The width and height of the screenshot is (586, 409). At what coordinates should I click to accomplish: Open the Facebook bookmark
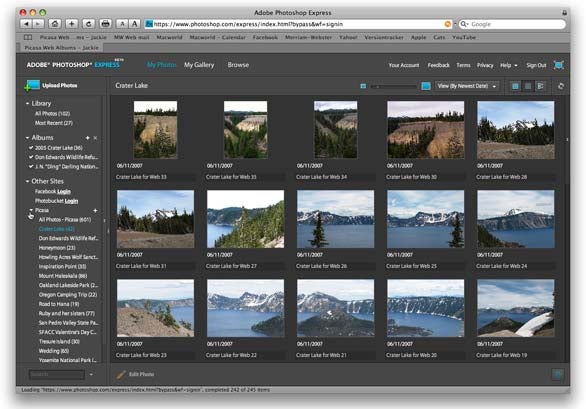pyautogui.click(x=265, y=37)
